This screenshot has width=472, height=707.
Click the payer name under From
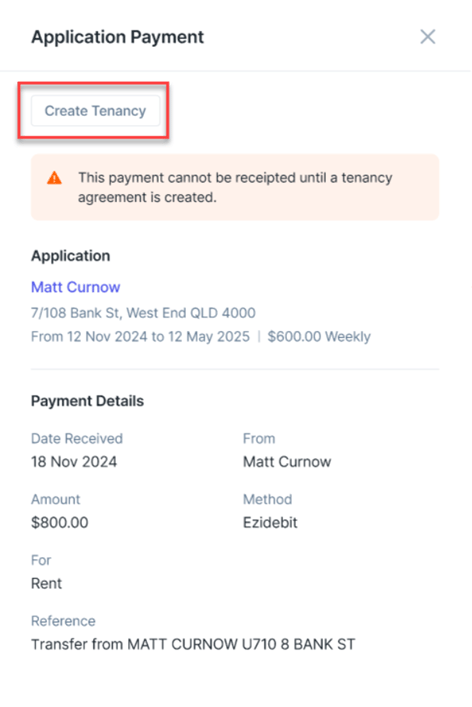pos(287,462)
